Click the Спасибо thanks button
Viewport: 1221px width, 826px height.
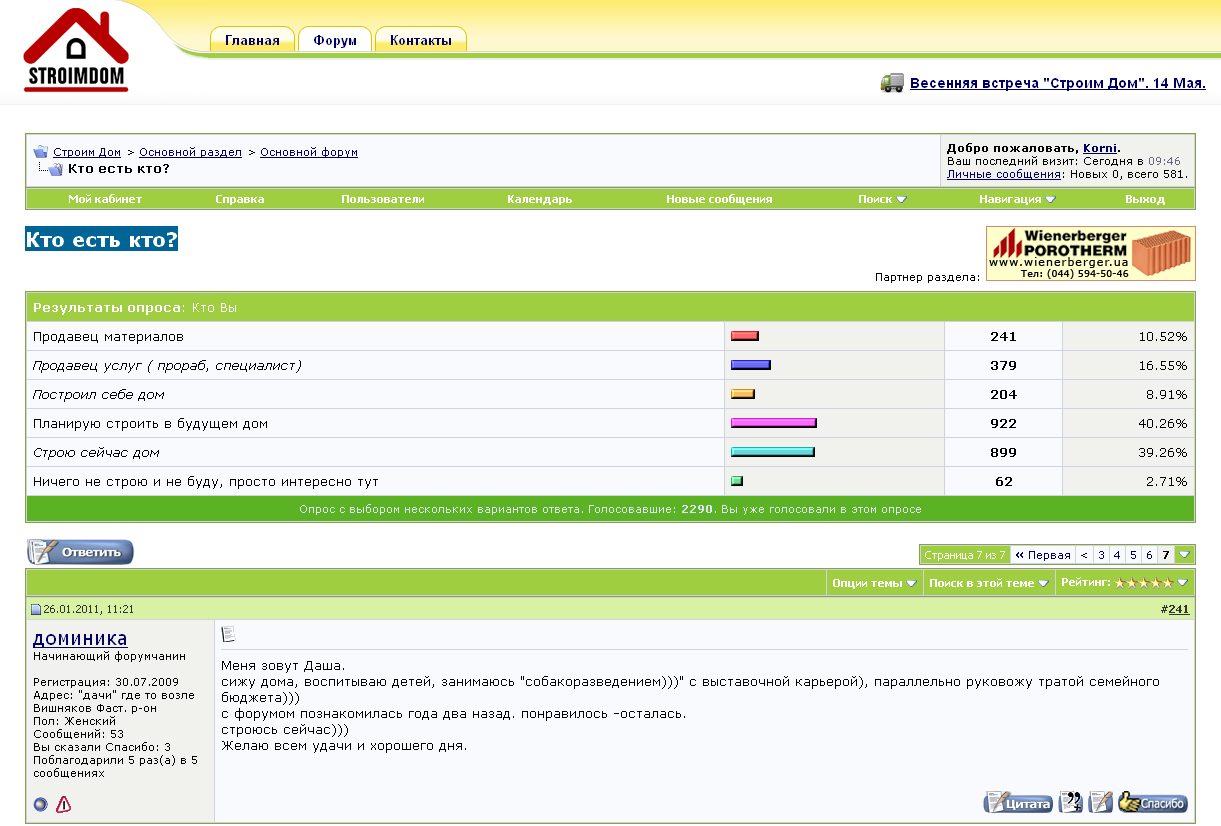[1153, 802]
